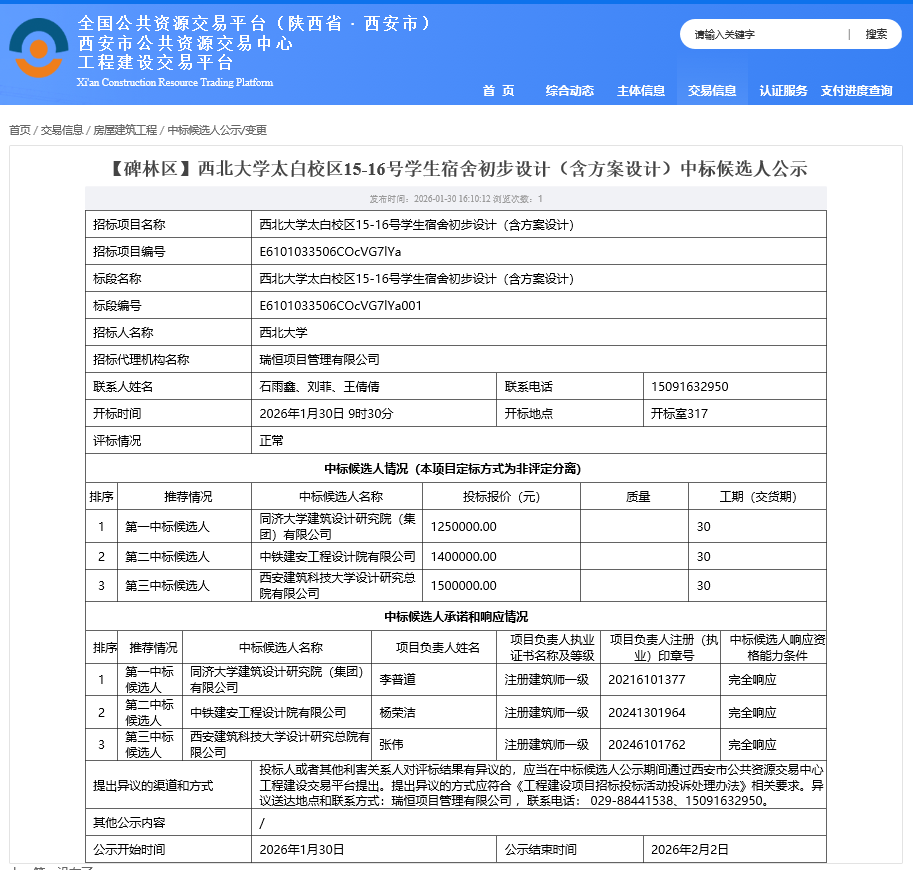The image size is (913, 870).
Task: Switch to the 综合动态 navigation tab
Action: (569, 91)
